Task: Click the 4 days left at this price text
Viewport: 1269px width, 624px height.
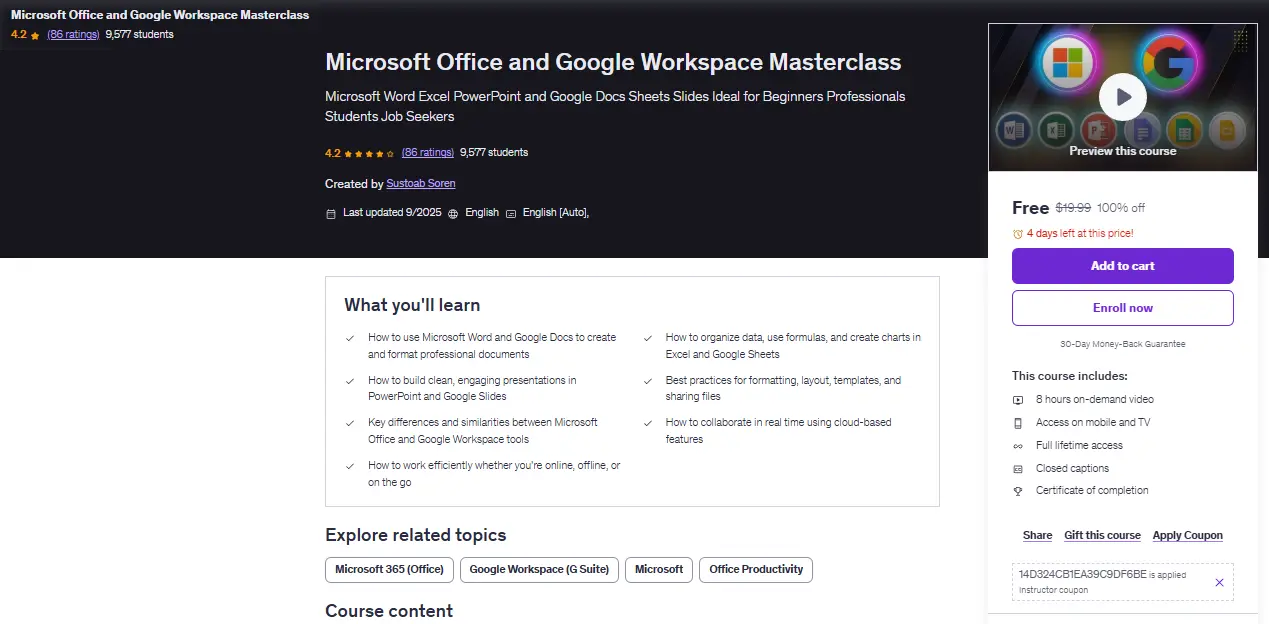Action: tap(1080, 233)
